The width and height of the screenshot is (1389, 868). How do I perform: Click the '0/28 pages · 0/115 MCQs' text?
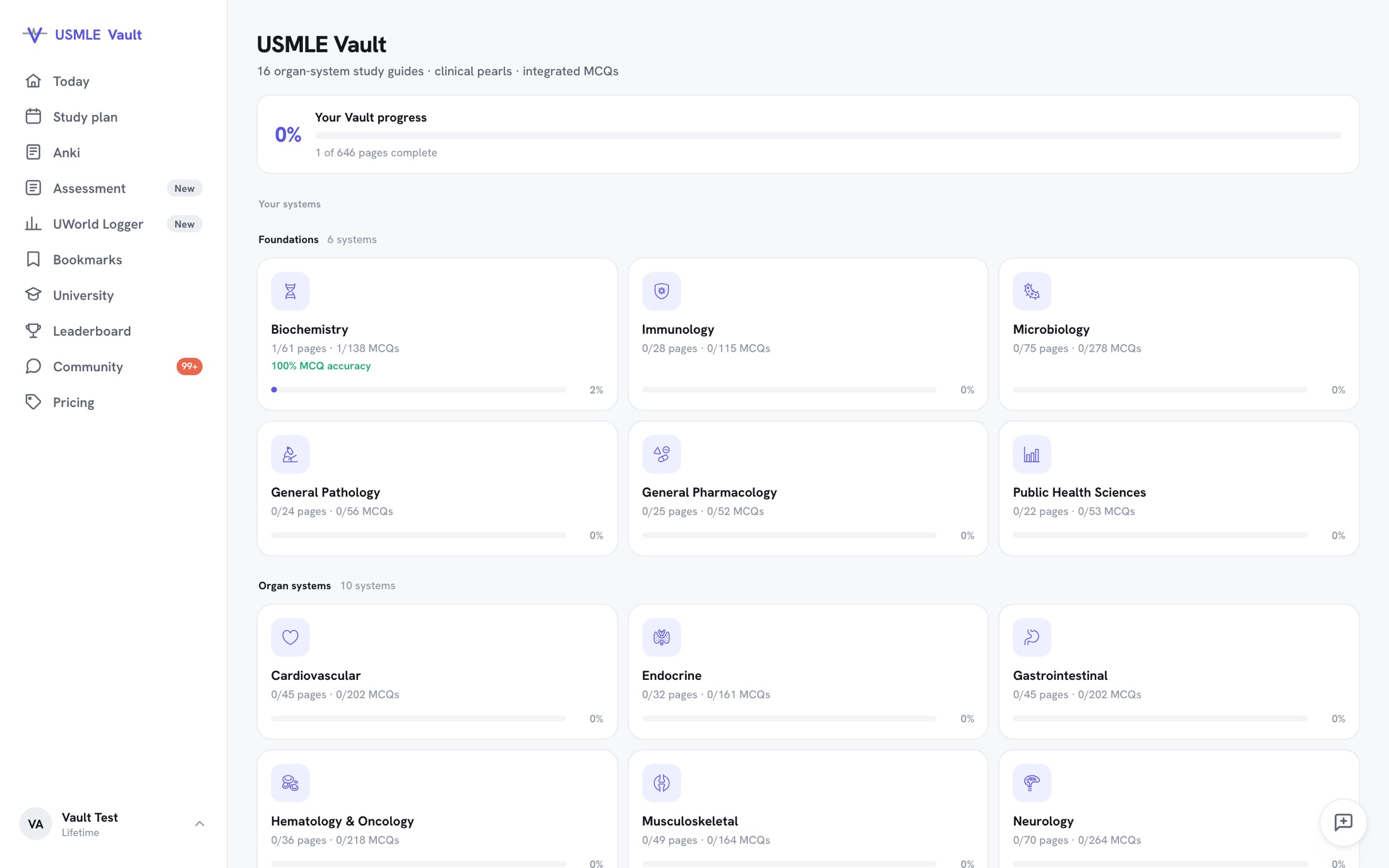pos(706,348)
